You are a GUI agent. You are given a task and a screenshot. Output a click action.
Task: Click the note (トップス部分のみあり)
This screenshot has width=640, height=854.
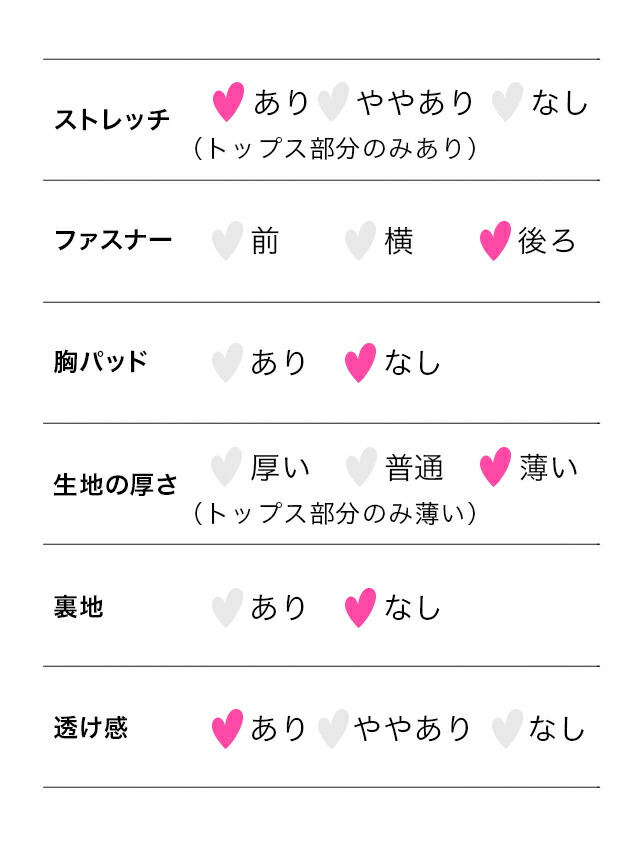(334, 148)
